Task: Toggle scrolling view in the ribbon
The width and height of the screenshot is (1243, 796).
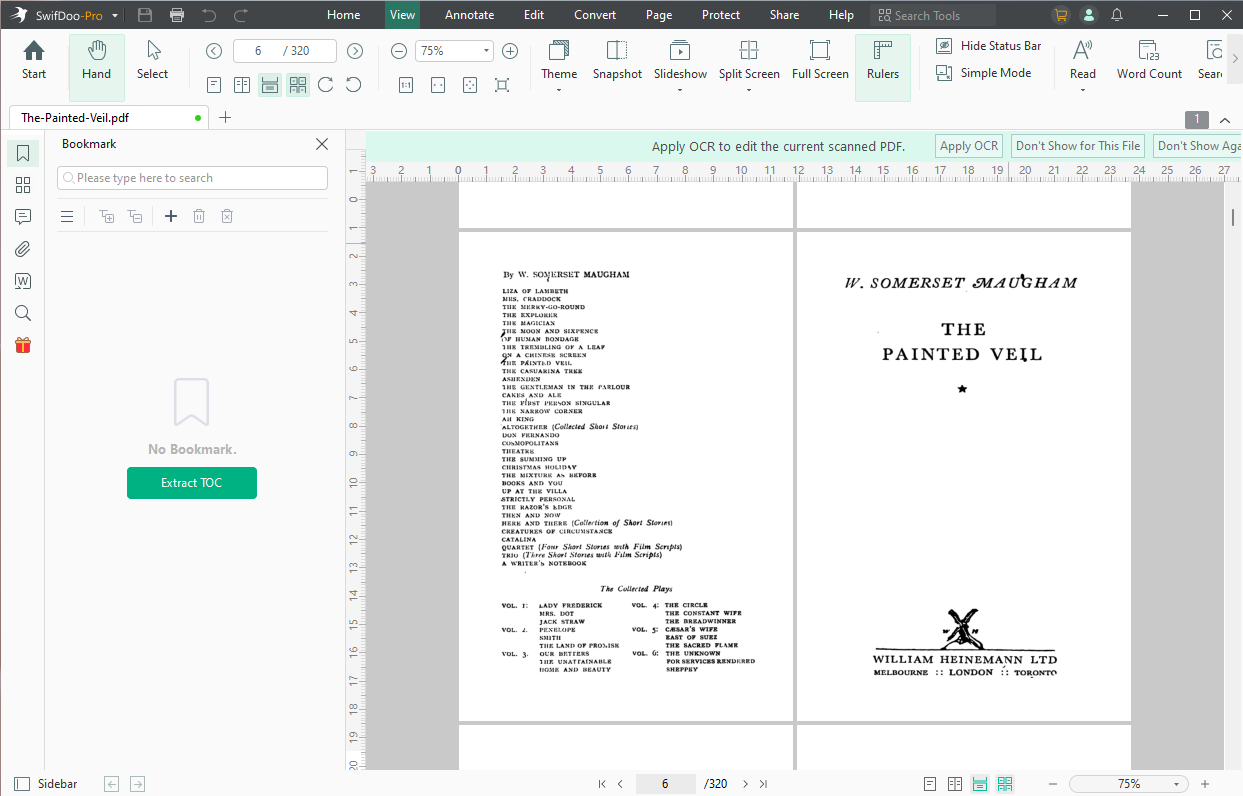Action: click(270, 85)
